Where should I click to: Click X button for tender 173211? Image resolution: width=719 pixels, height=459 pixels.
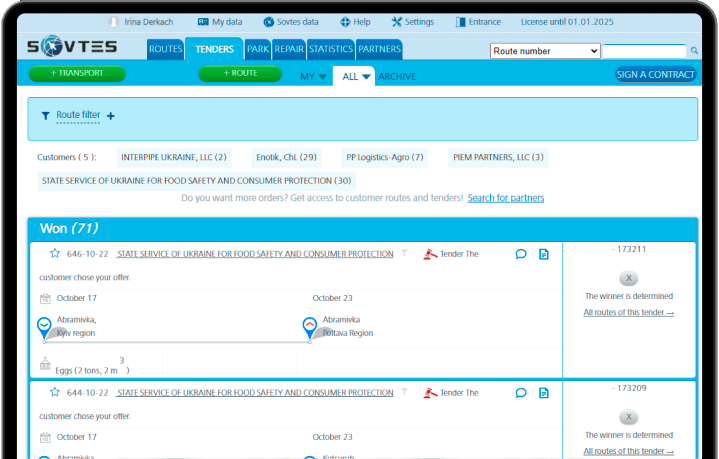click(x=629, y=278)
